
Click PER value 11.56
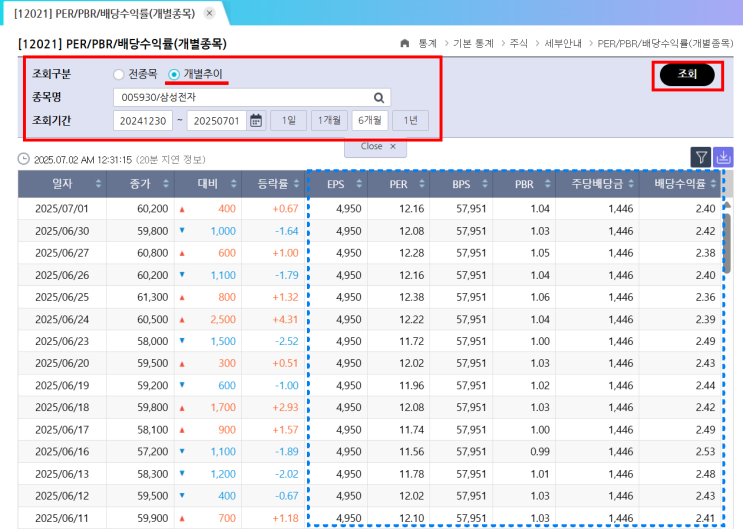click(x=411, y=452)
